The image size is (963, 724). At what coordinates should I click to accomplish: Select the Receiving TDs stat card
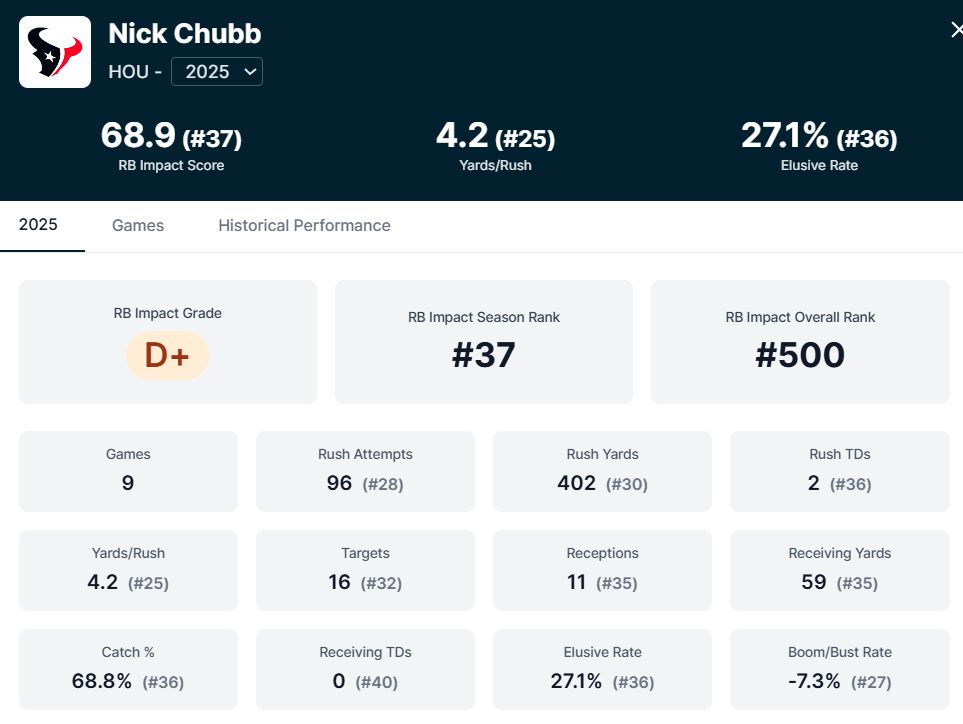pos(365,669)
